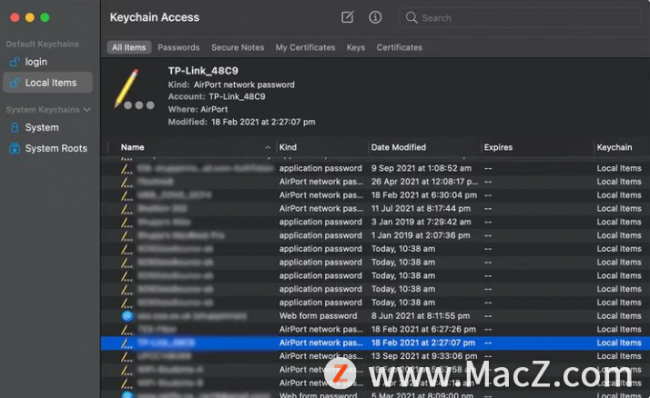Image resolution: width=650 pixels, height=398 pixels.
Task: Click pencil icon of 11 Jul 2021 row
Action: tap(126, 209)
